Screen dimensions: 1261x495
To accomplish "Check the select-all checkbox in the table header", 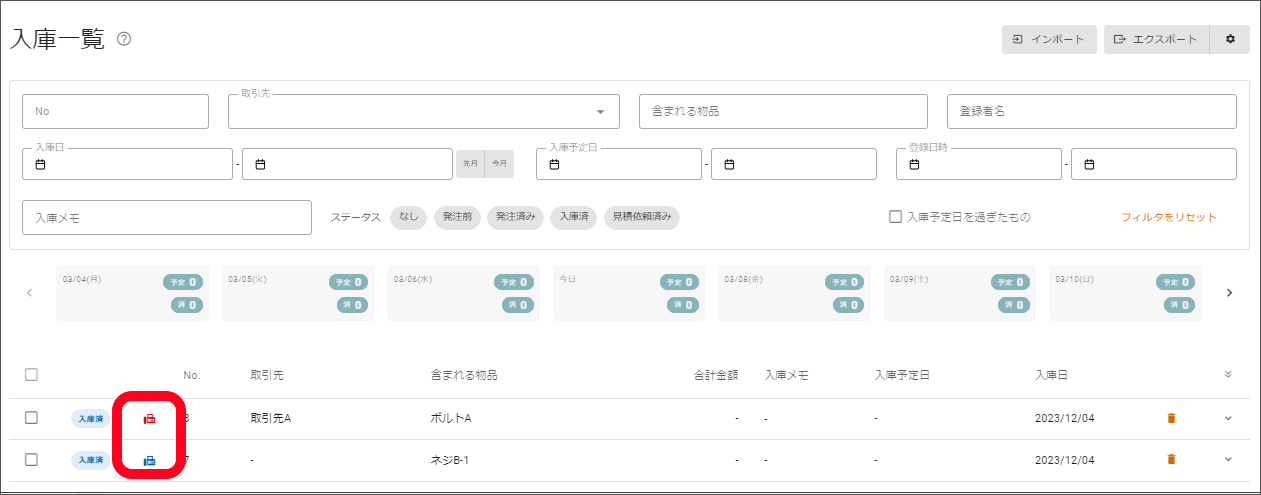I will (31, 375).
